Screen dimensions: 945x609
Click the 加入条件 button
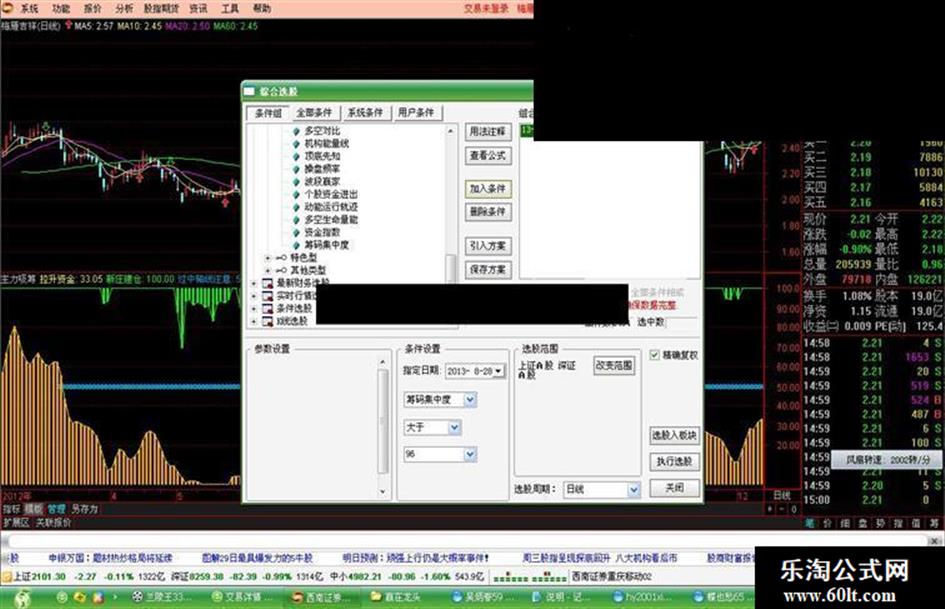(x=488, y=189)
